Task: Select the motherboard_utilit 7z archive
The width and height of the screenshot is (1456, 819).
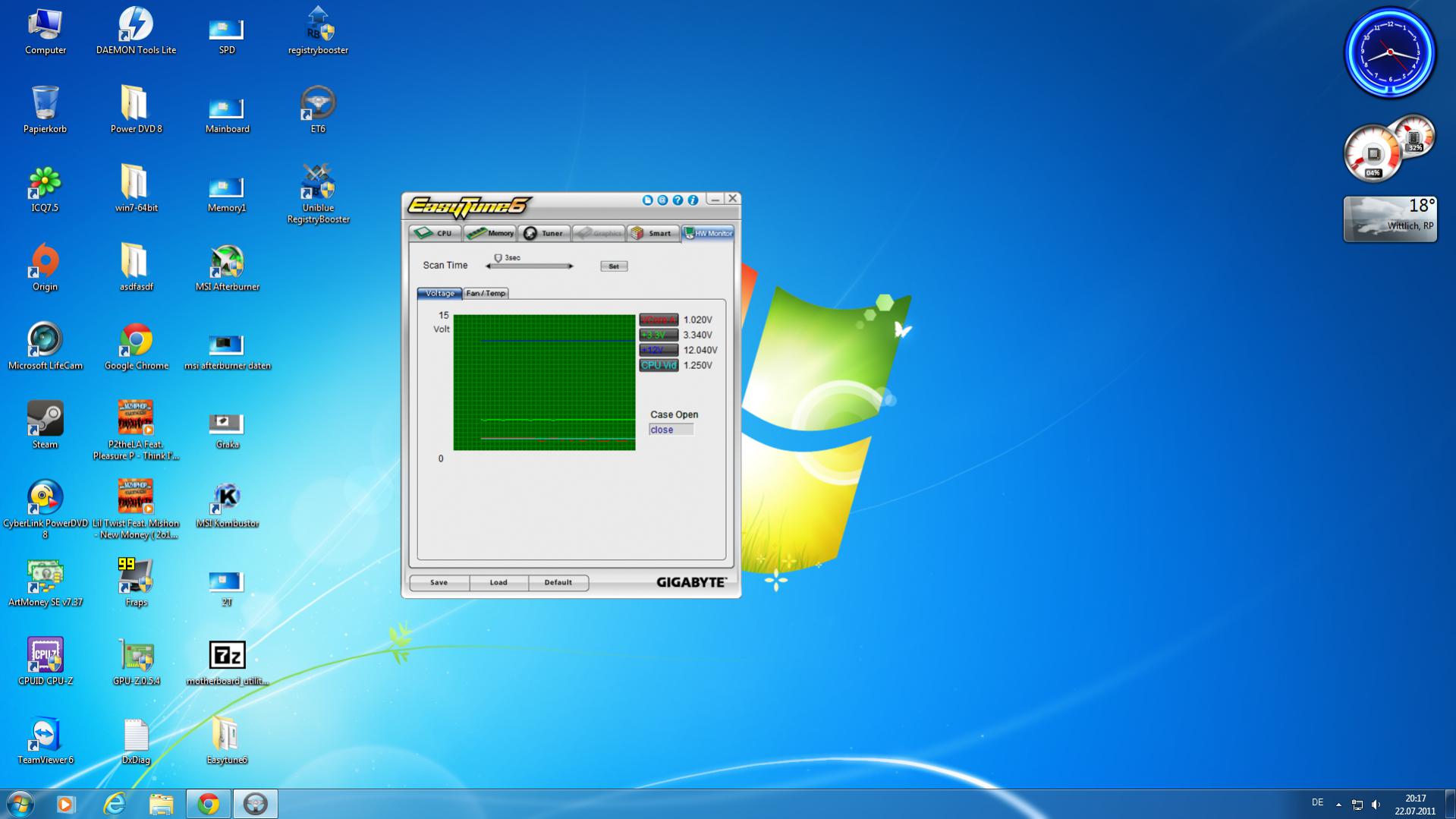Action: tap(228, 663)
